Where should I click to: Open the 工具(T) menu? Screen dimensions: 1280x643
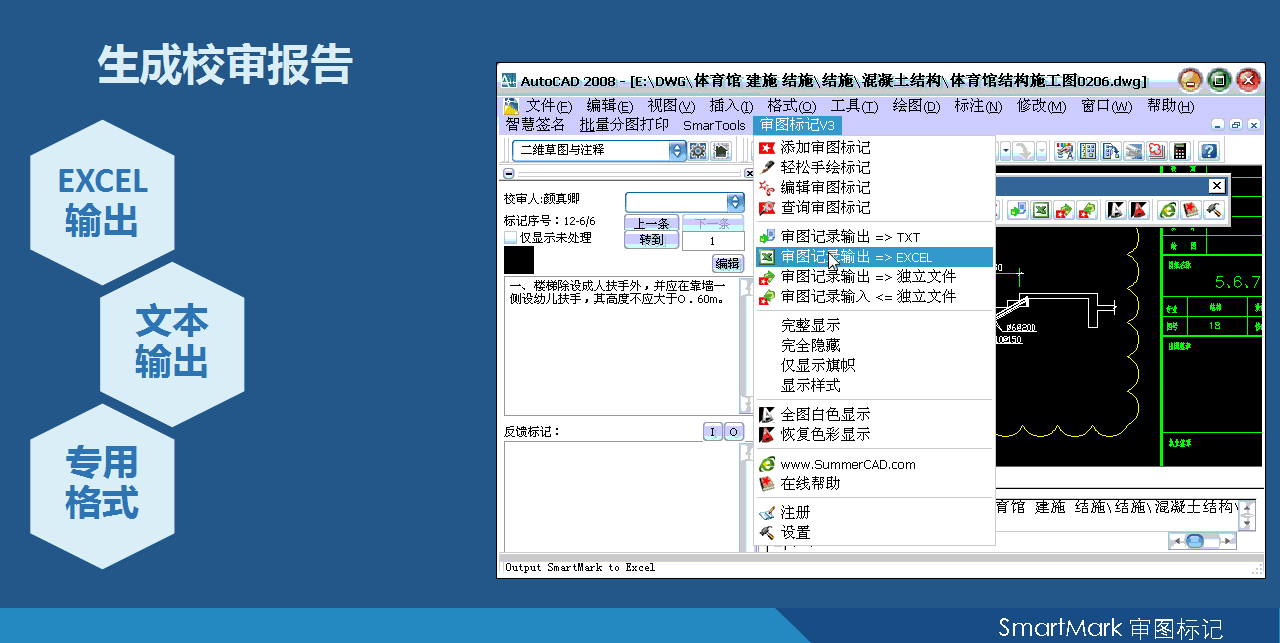point(854,106)
